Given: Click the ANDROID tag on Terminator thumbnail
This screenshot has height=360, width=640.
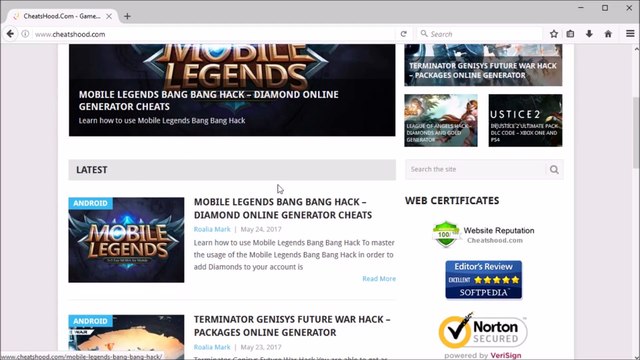Looking at the screenshot, I should 90,321.
